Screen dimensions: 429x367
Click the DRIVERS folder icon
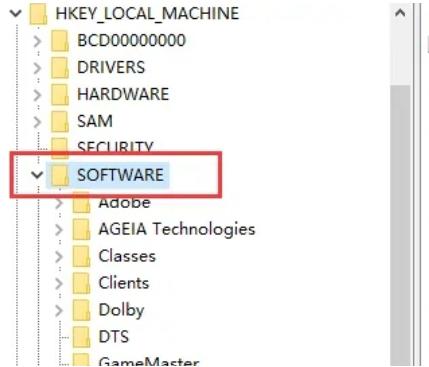click(x=60, y=68)
